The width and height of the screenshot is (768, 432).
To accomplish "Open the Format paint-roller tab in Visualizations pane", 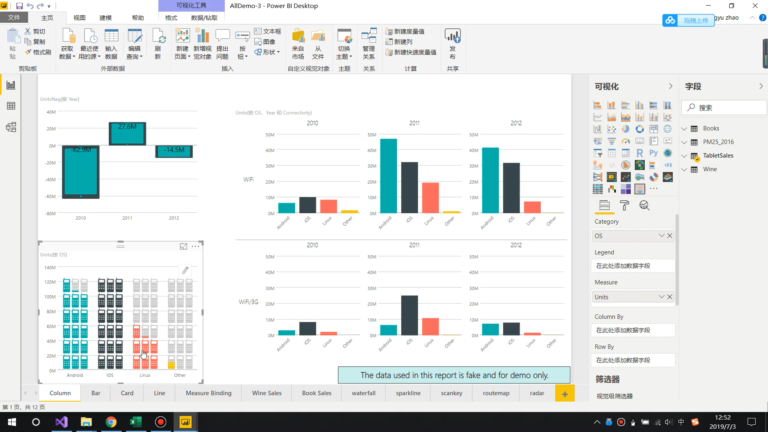I will coord(624,205).
